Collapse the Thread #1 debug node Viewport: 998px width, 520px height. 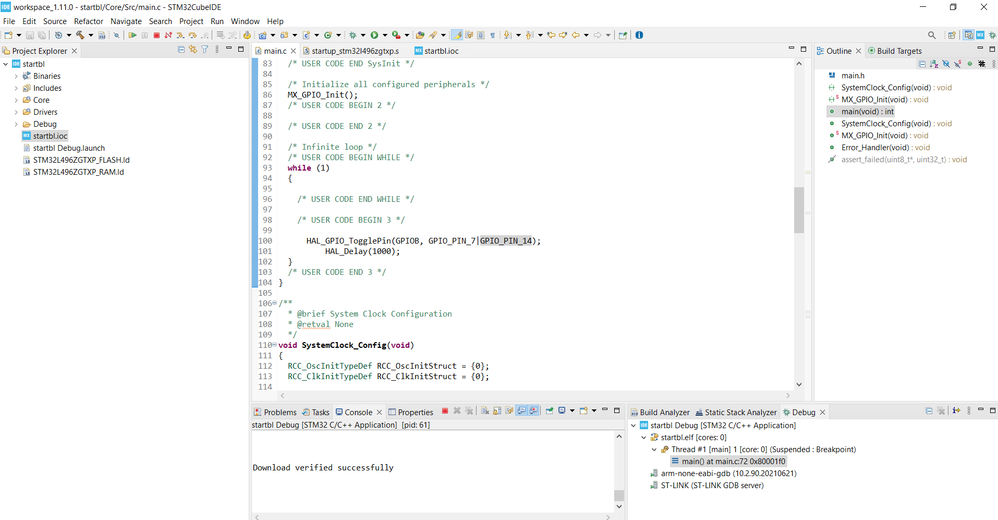[654, 449]
